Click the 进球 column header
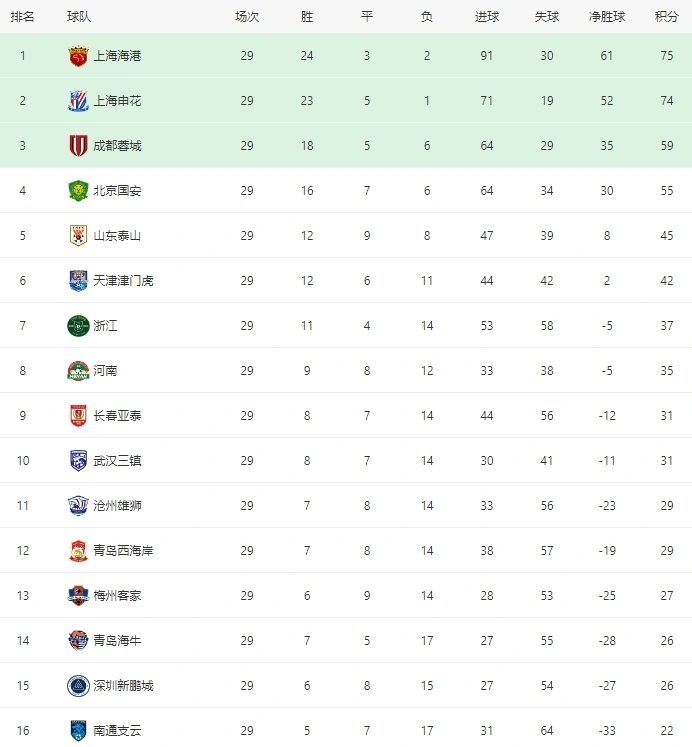This screenshot has width=692, height=747. click(x=487, y=17)
